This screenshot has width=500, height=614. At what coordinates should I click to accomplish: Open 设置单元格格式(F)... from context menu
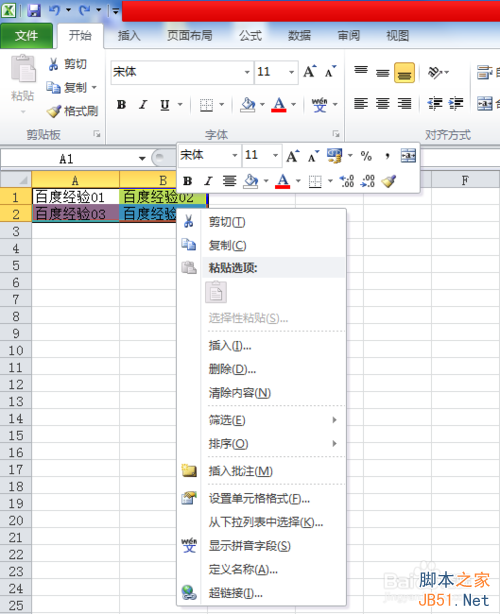[262, 498]
